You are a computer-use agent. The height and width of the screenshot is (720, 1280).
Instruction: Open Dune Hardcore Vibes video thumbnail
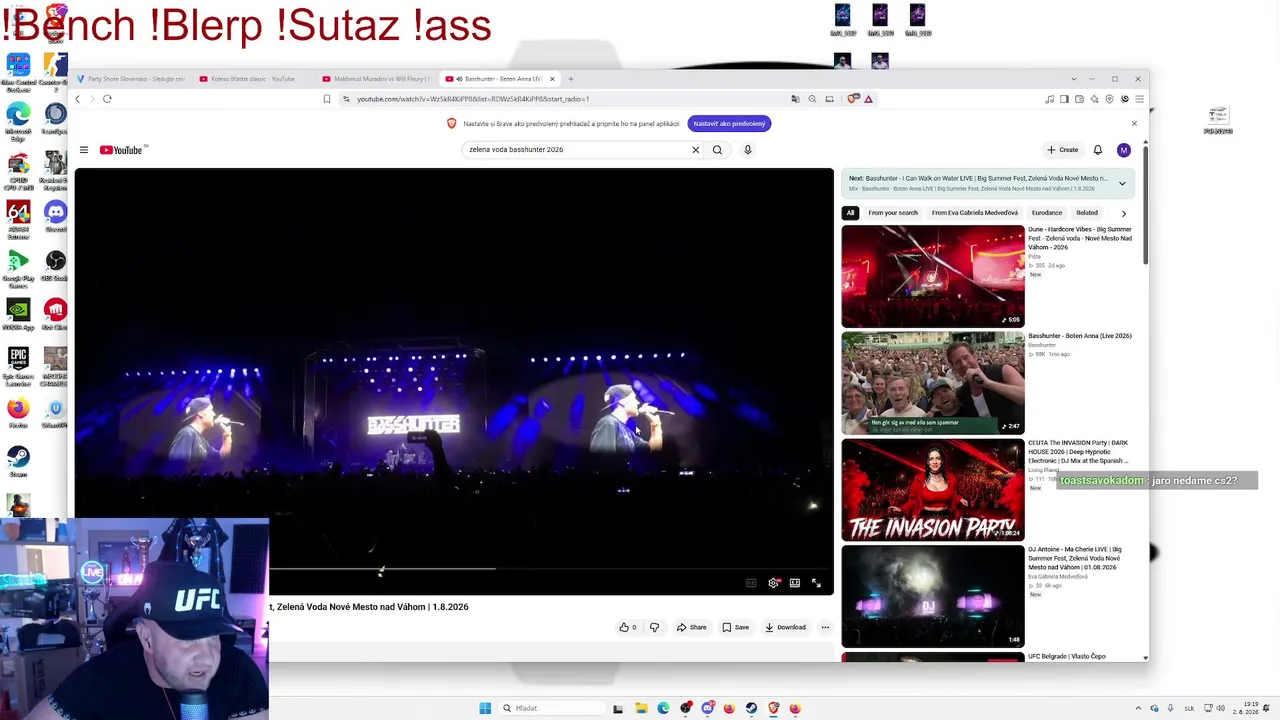933,276
